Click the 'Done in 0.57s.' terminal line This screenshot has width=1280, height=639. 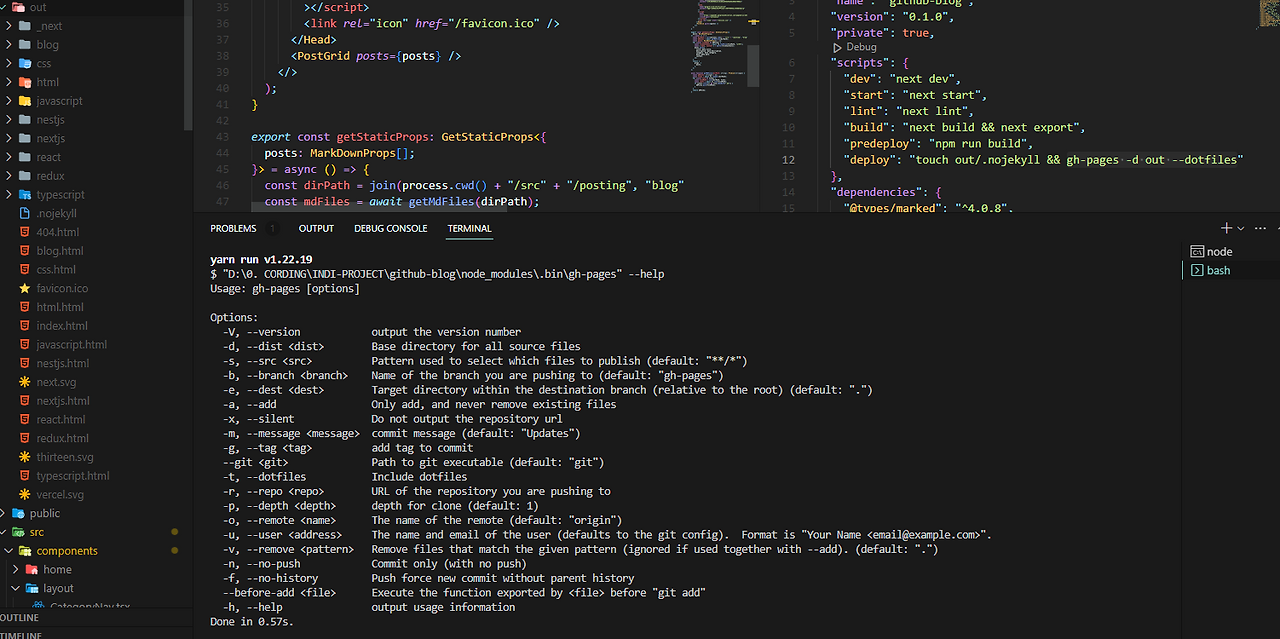(252, 622)
